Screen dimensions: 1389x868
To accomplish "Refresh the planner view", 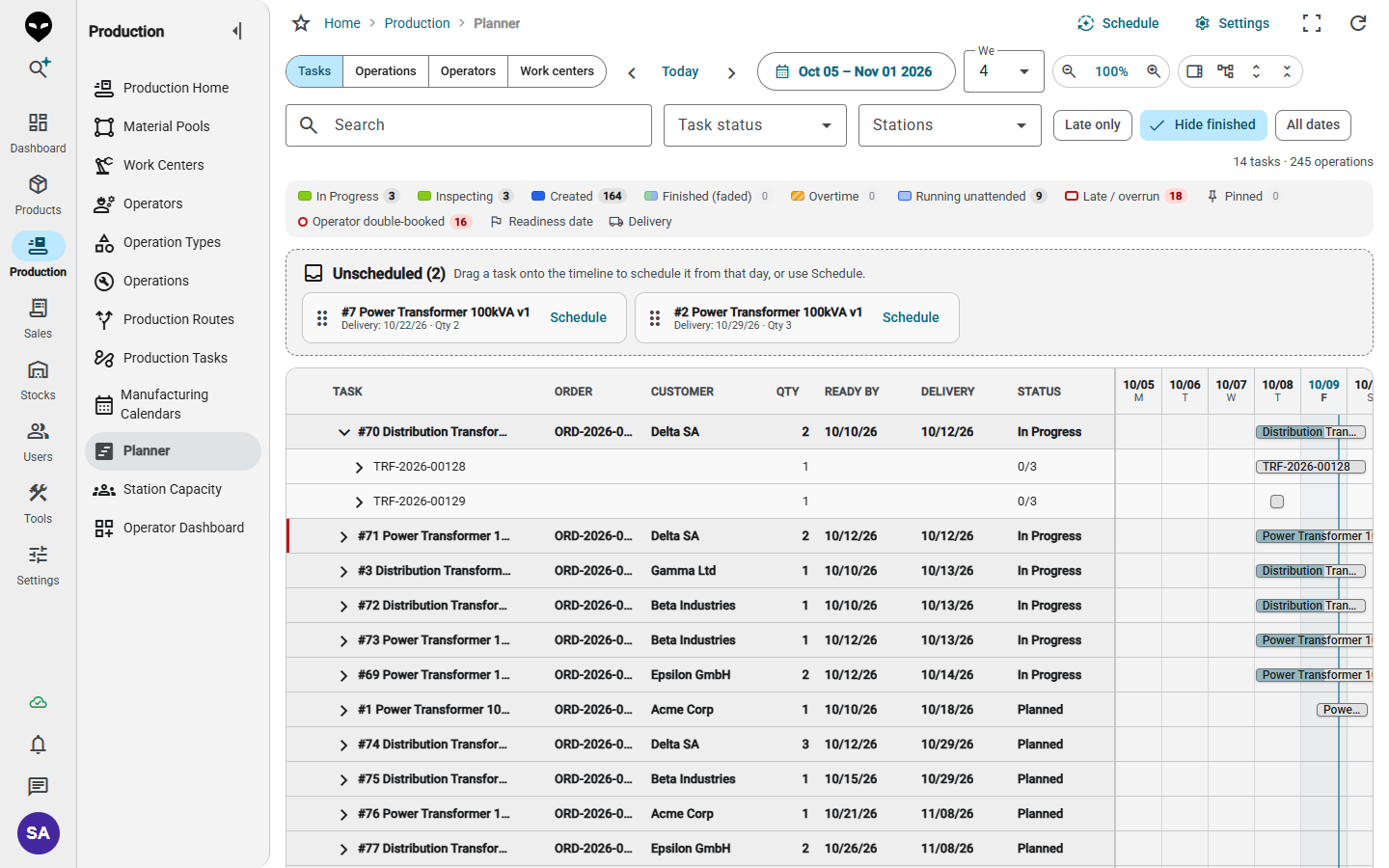I will (1358, 23).
